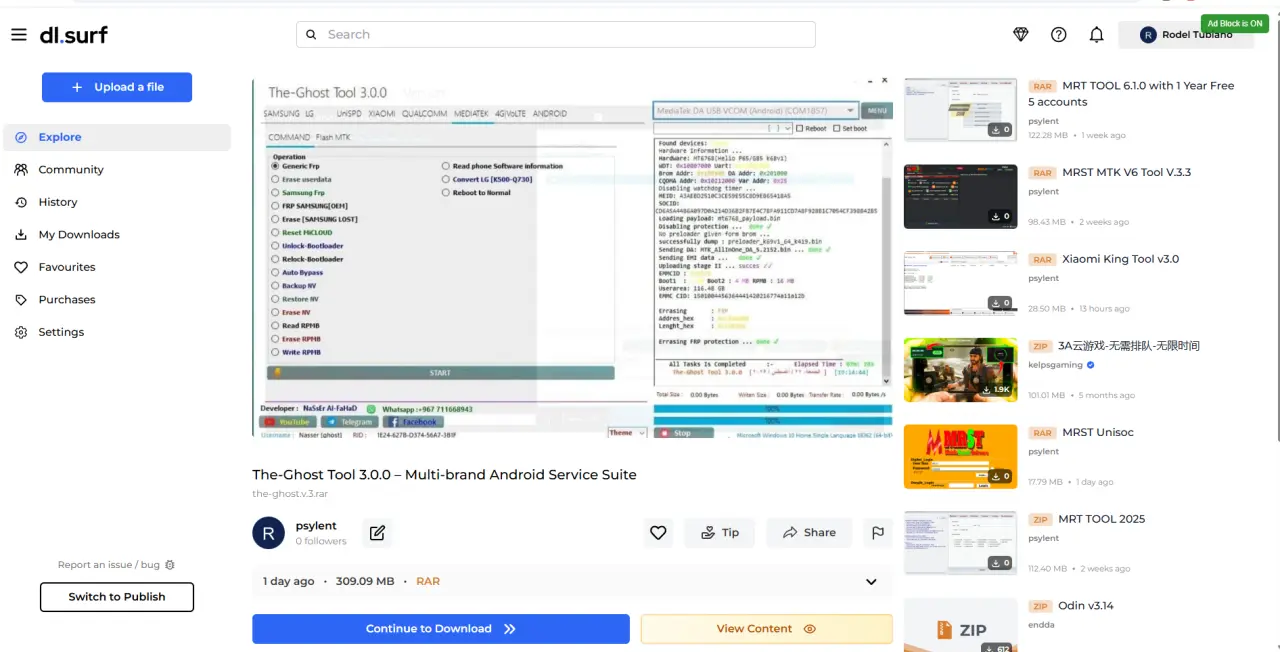The width and height of the screenshot is (1280, 652).
Task: Open MRST Unisoc thumbnail
Action: click(x=961, y=457)
